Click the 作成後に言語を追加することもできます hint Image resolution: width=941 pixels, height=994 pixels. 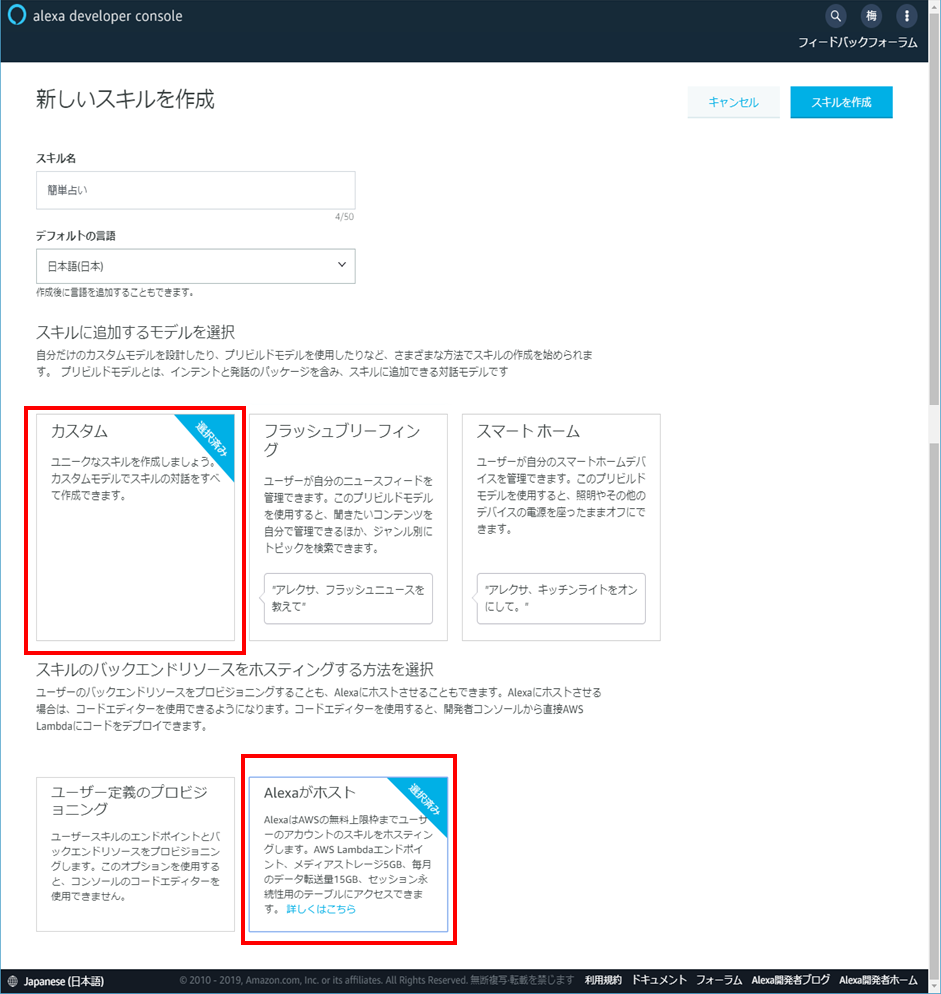click(114, 292)
